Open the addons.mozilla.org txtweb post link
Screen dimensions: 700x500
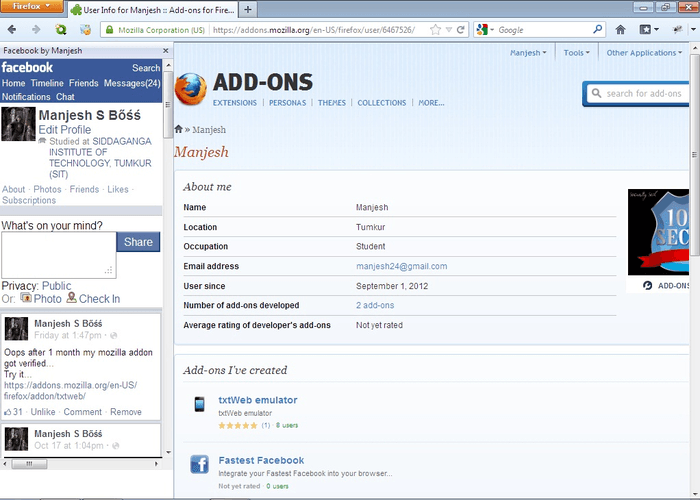(x=71, y=390)
